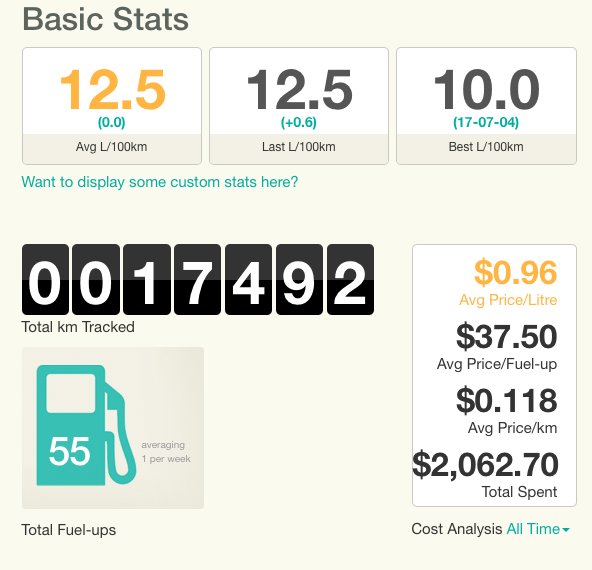Click the dropdown caret beside All Time

(x=566, y=530)
